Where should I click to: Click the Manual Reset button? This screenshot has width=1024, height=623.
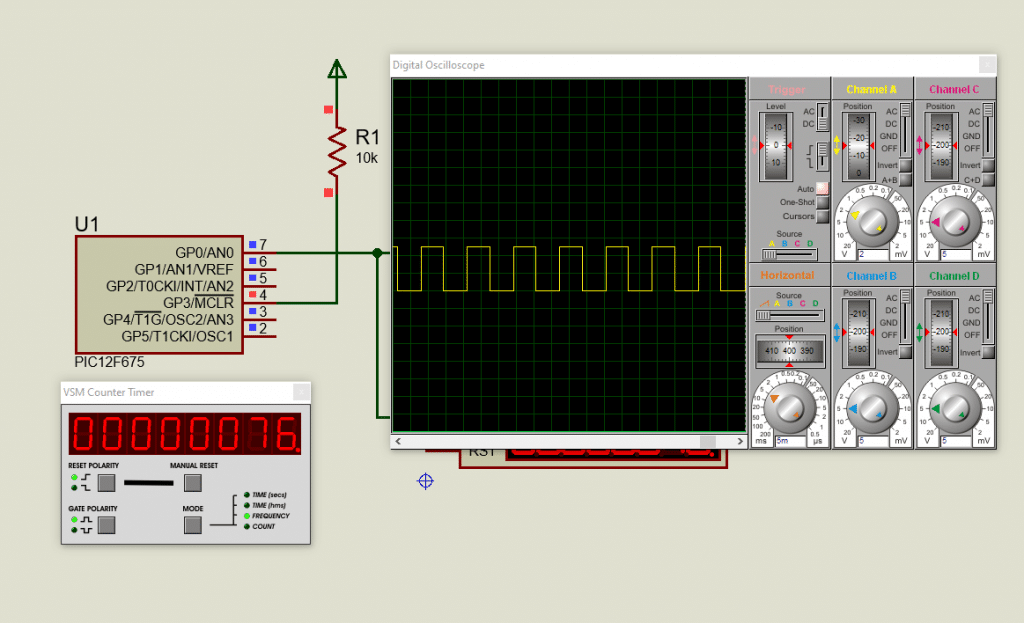tap(193, 483)
